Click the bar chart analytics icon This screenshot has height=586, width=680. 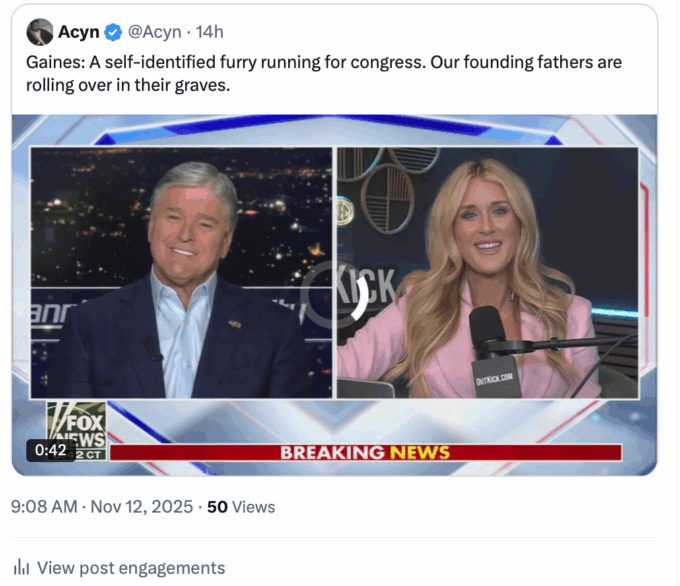21,568
